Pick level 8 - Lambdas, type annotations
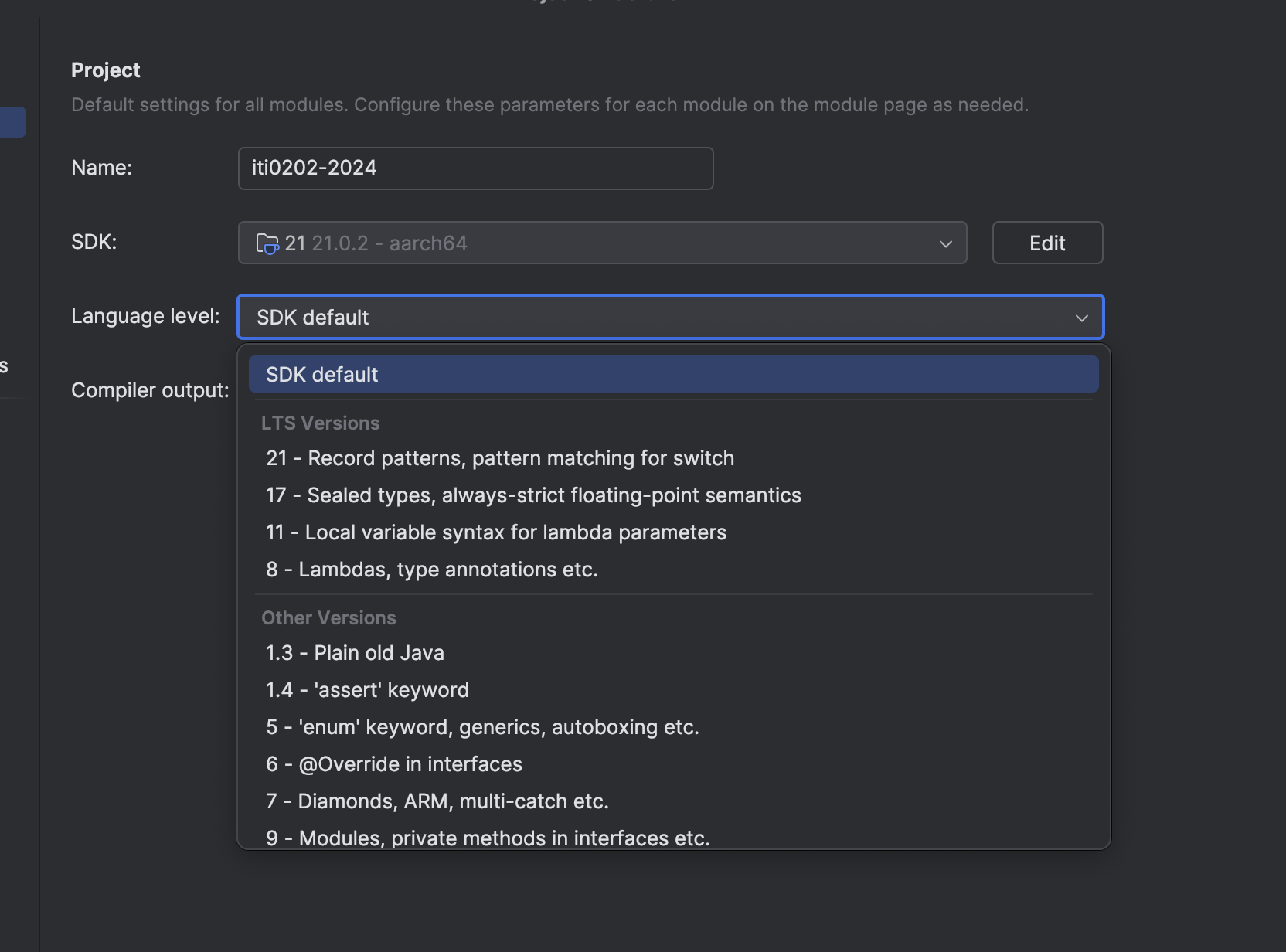Viewport: 1286px width, 952px height. 673,569
